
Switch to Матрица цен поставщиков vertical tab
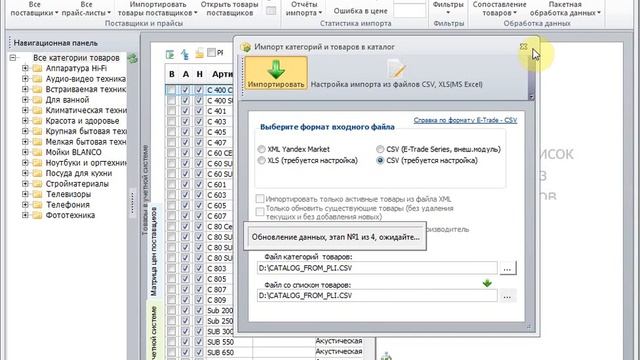click(153, 251)
